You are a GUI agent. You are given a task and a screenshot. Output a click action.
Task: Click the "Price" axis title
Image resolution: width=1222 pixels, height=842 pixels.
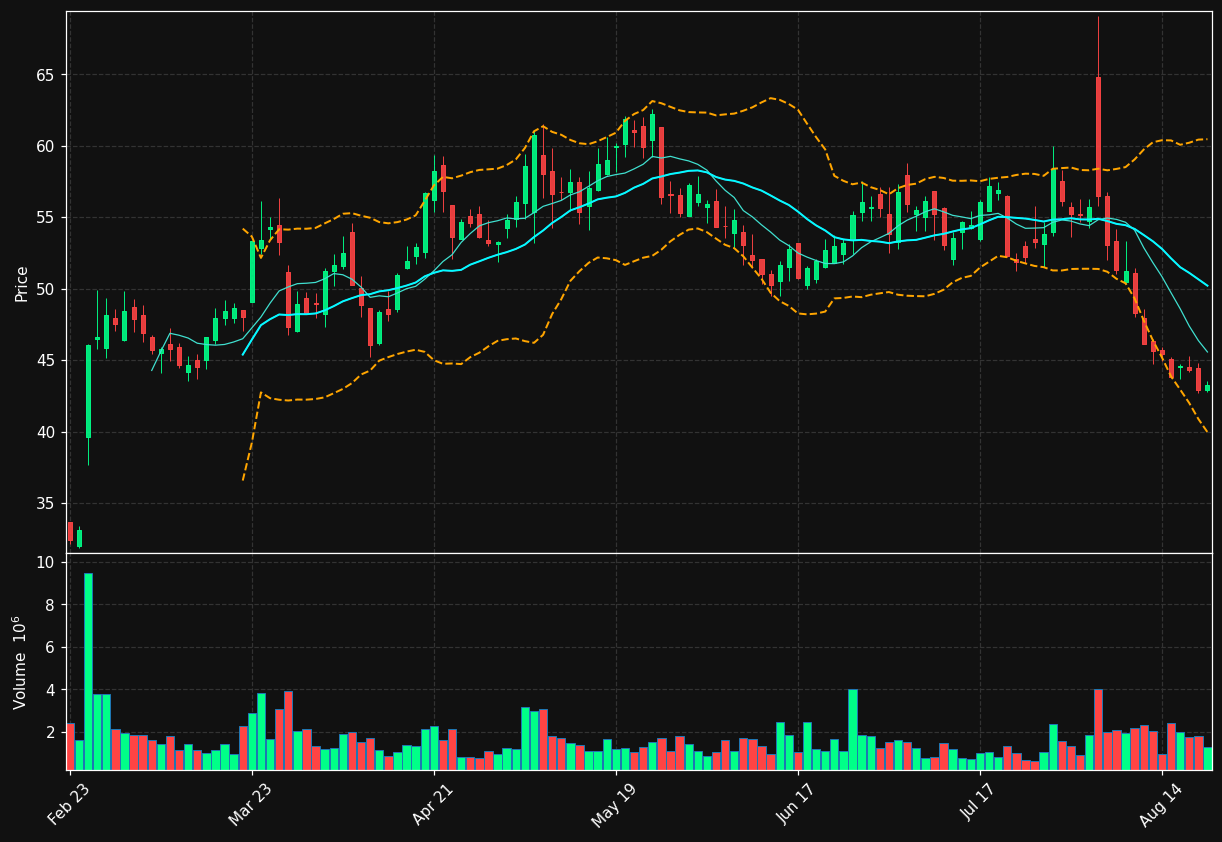22,283
